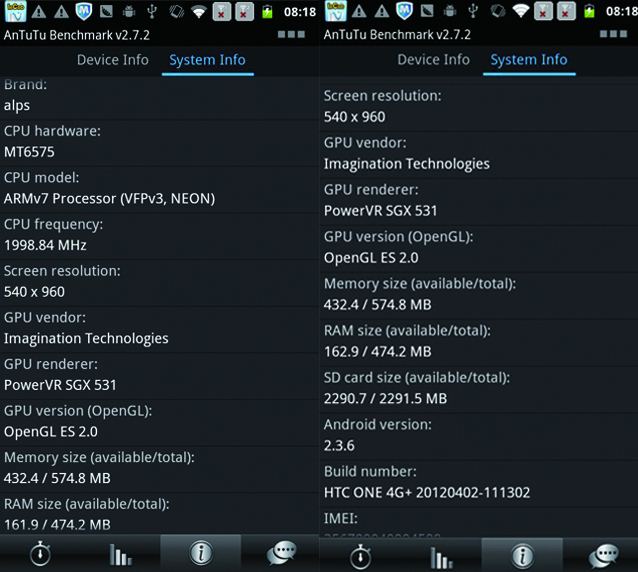Tap the AnTuTu notification icon in right status bar
Image resolution: width=638 pixels, height=572 pixels.
[x=336, y=11]
